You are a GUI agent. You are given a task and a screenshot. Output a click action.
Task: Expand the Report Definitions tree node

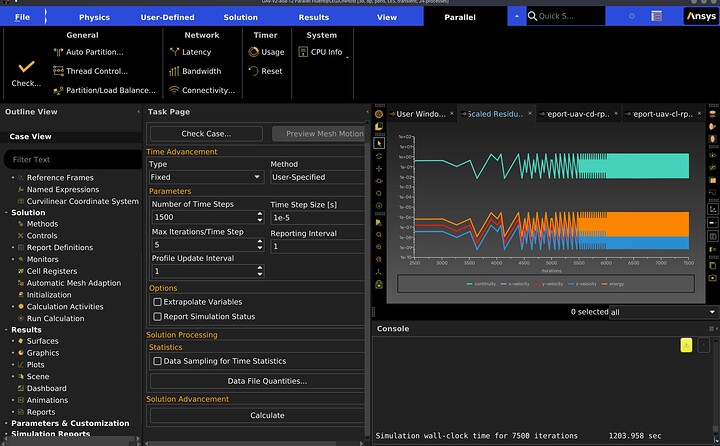13,248
